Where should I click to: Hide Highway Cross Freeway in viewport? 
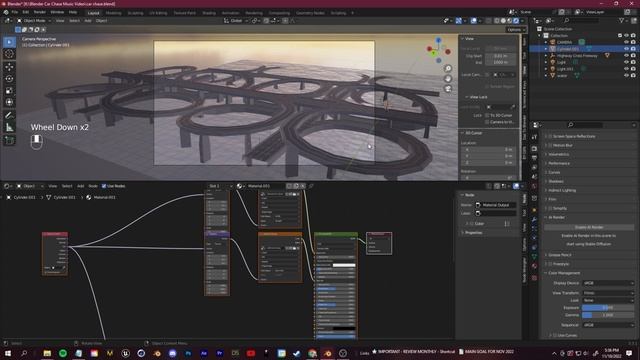(626, 56)
